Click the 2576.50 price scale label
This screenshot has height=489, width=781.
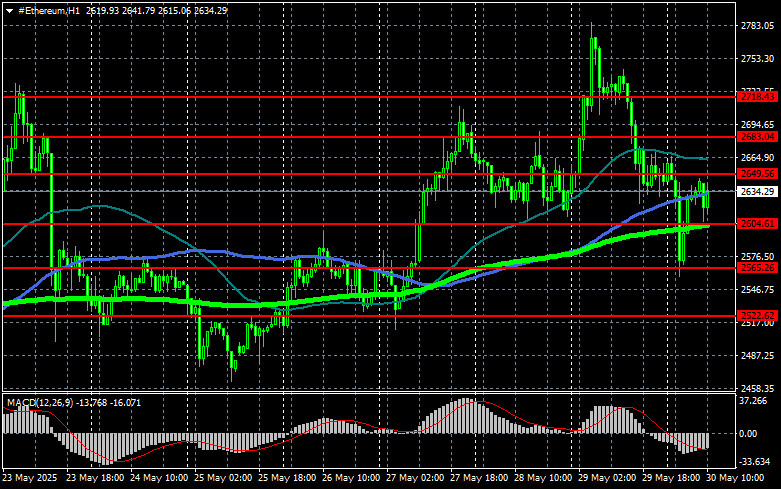(x=757, y=256)
